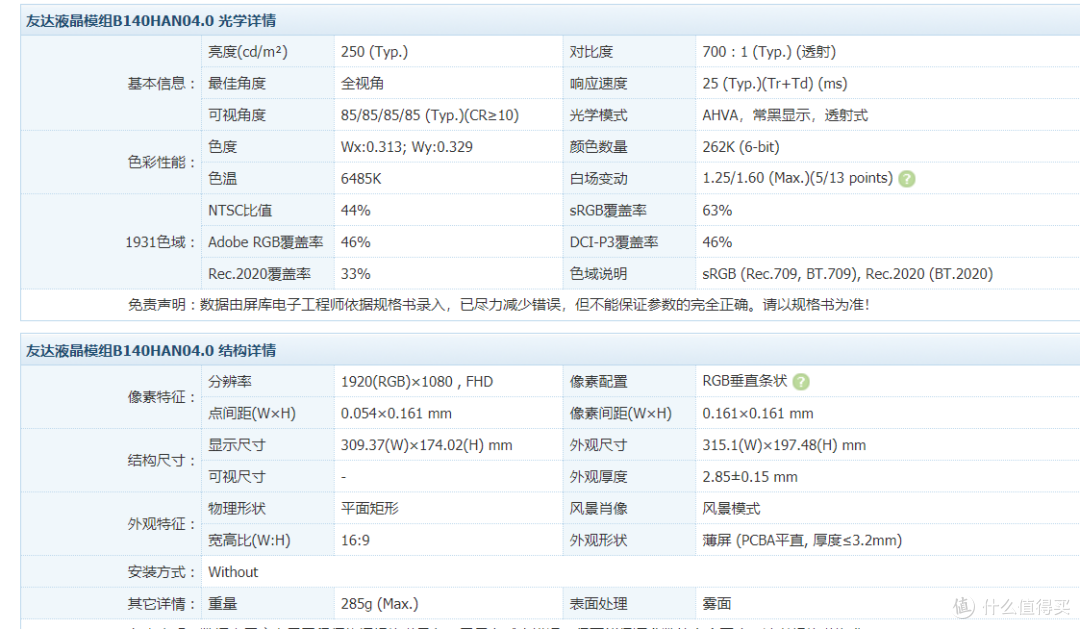Click the 外观特征 category label
Screen dimensions: 1080x629
[x=161, y=524]
